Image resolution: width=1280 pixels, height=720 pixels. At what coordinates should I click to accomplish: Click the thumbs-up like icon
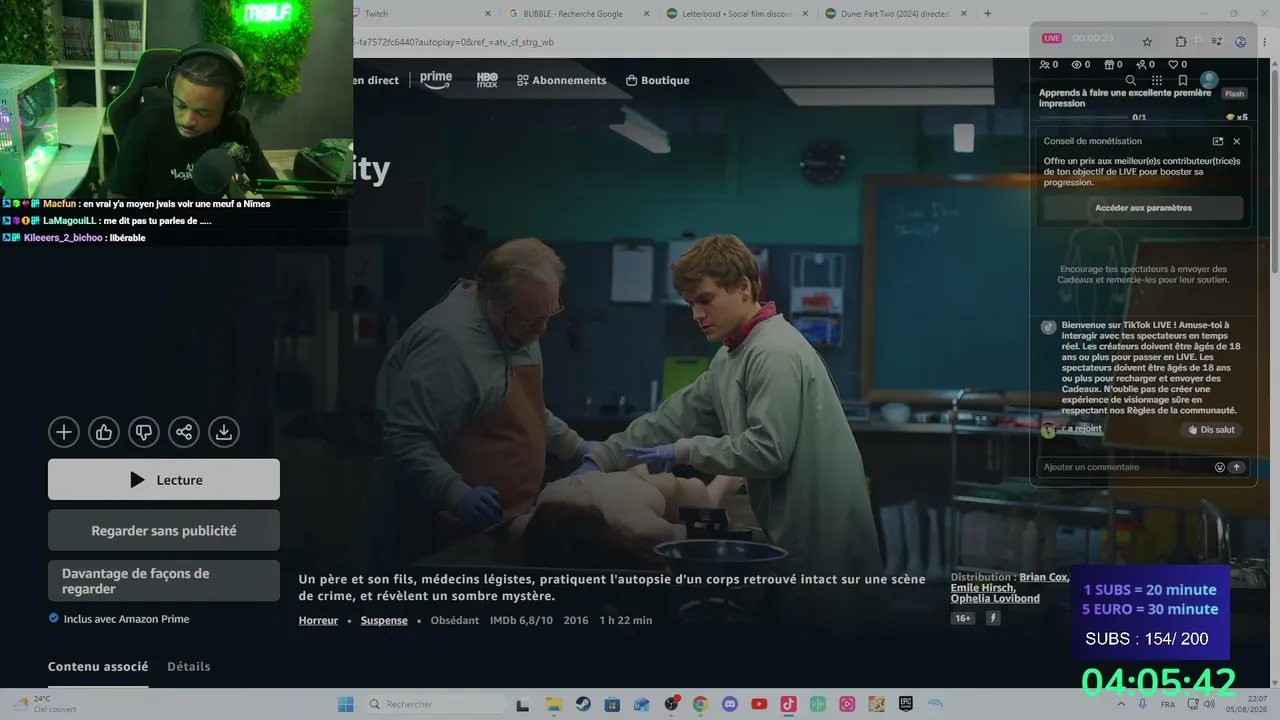click(104, 432)
